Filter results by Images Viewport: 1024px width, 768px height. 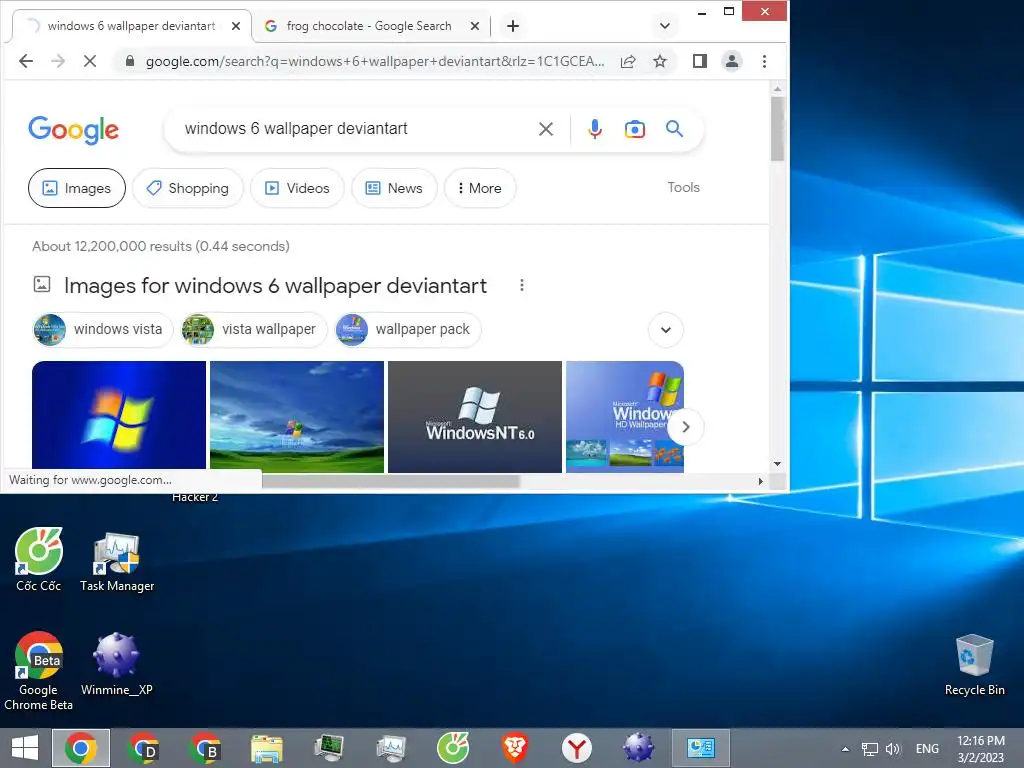[77, 188]
